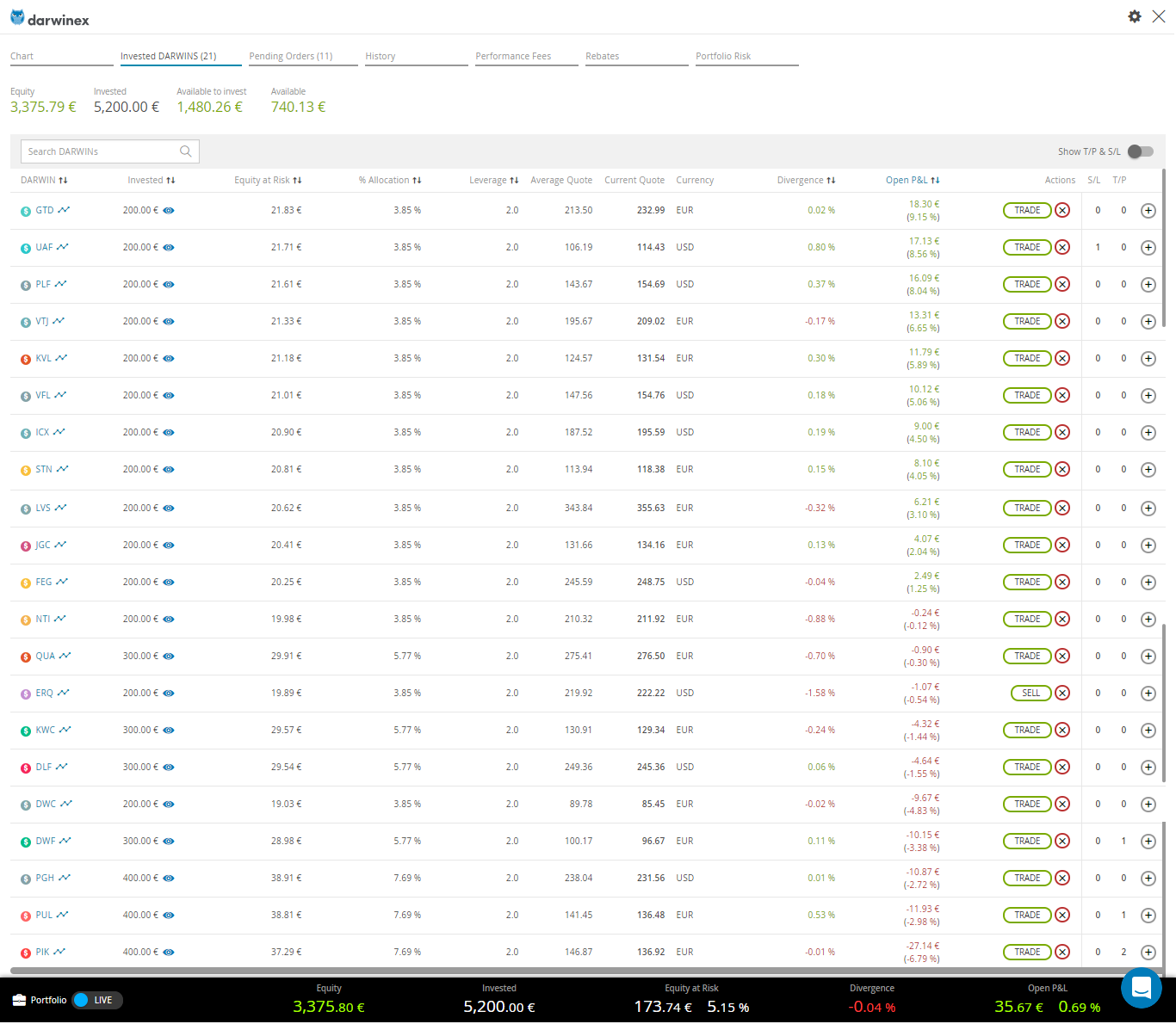This screenshot has width=1176, height=1024.
Task: Open the LVS DARWIN link
Action: pos(43,508)
